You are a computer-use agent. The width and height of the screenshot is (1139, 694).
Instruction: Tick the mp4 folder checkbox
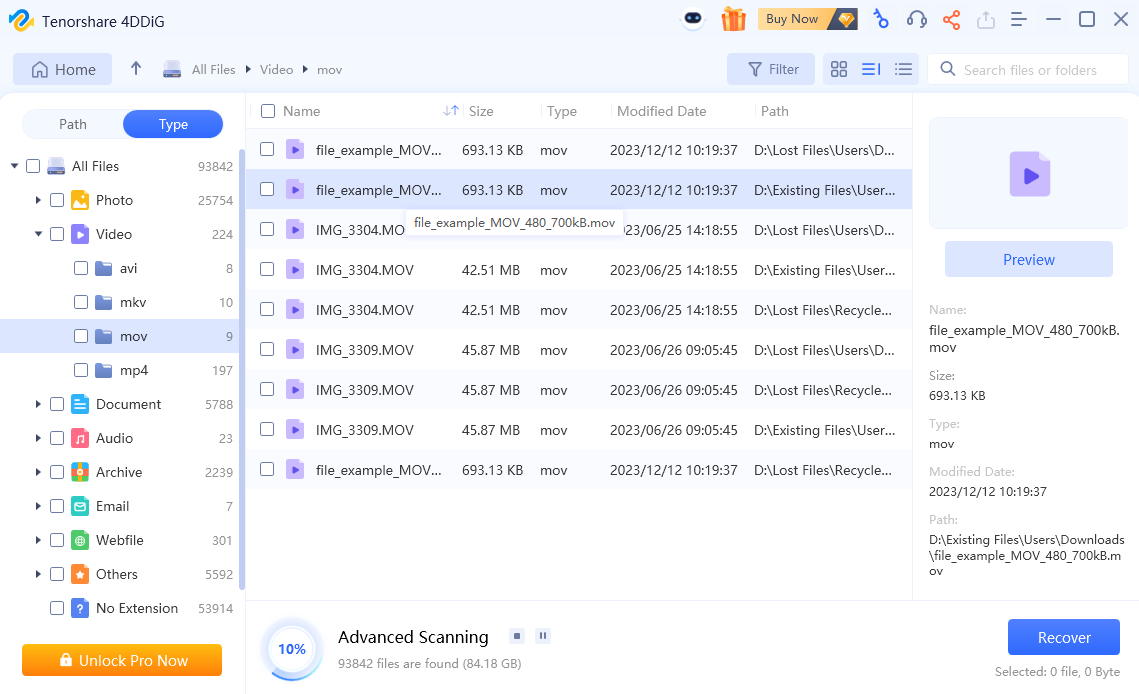pyautogui.click(x=81, y=371)
